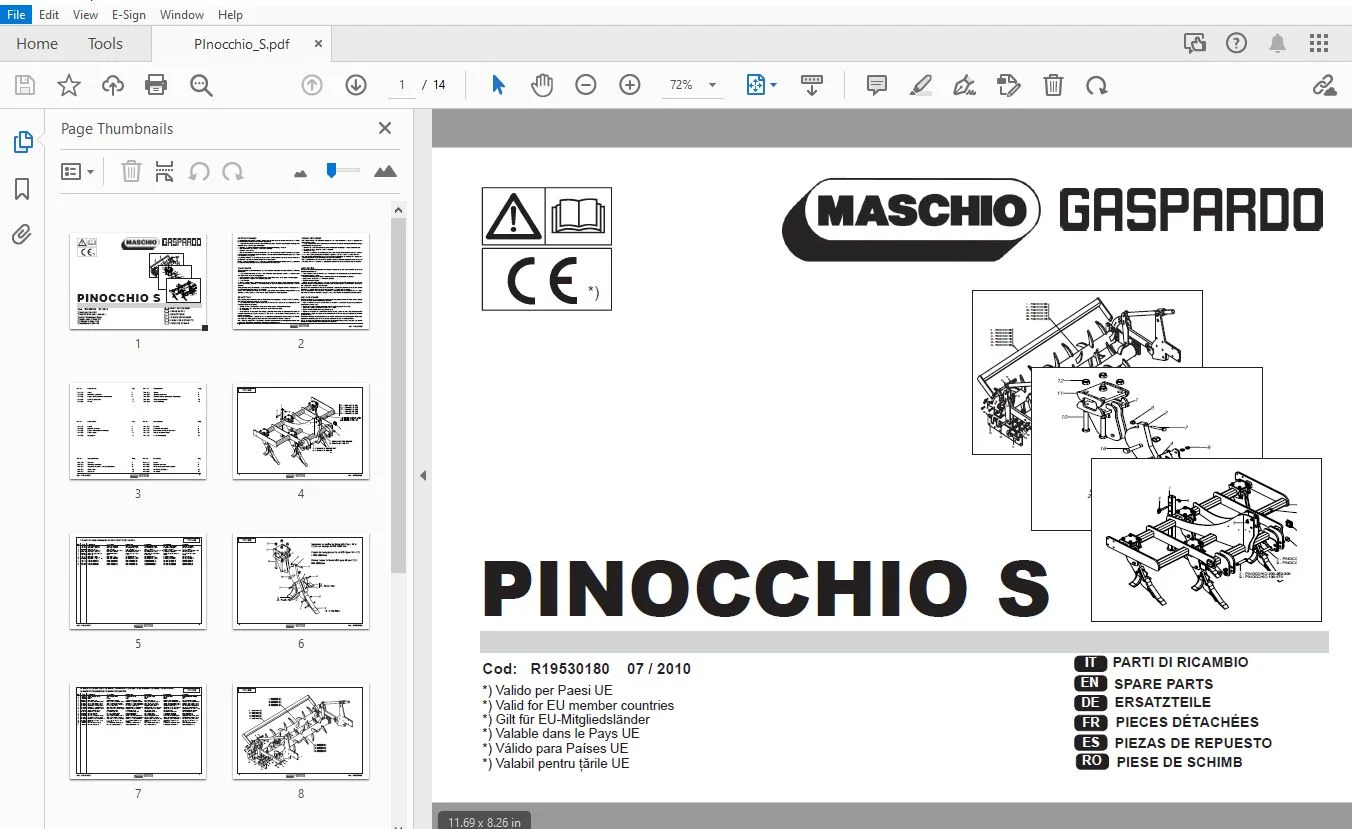Rotate thumbnails counterclockwise
The image size is (1352, 829).
click(x=199, y=172)
